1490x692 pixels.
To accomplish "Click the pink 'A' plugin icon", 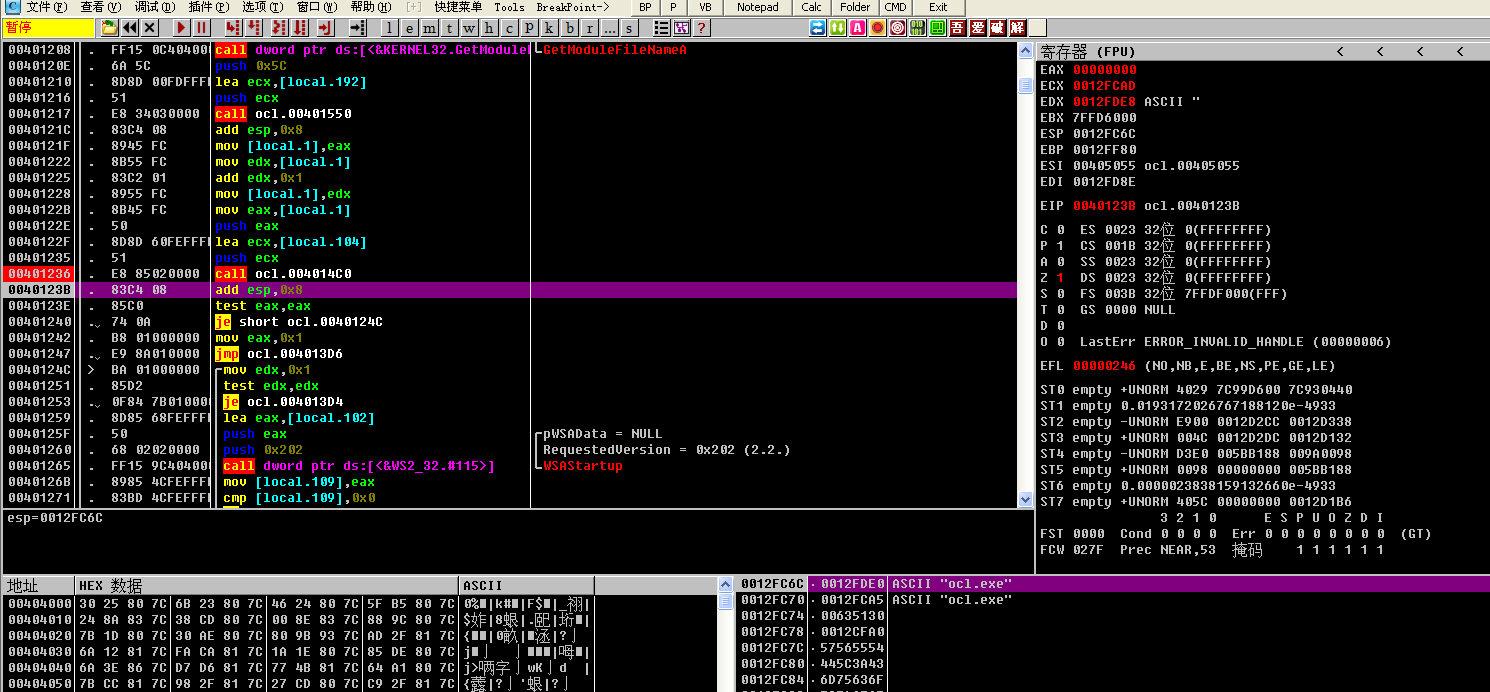I will click(x=857, y=27).
